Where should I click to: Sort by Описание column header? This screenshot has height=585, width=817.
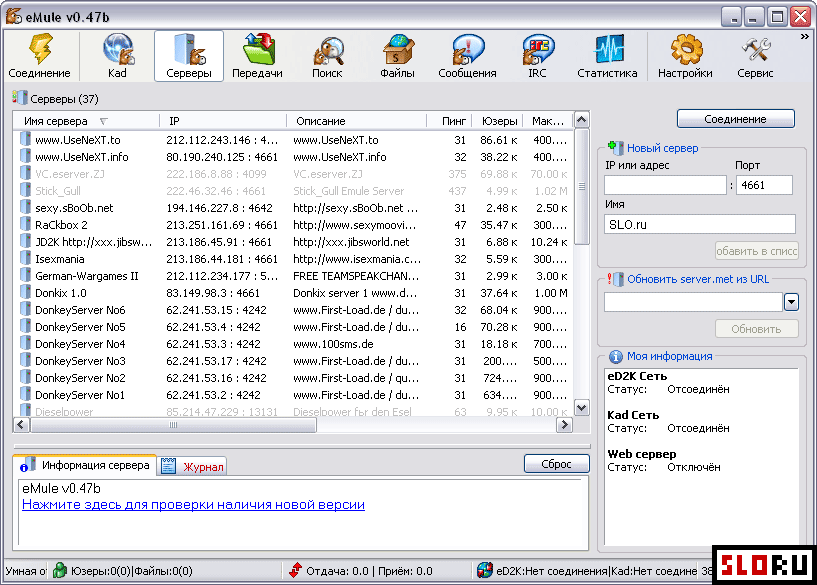pyautogui.click(x=357, y=121)
